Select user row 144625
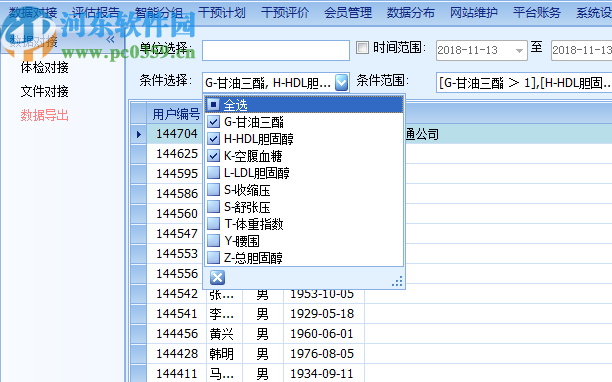Screen dimensions: 612x382 177,154
